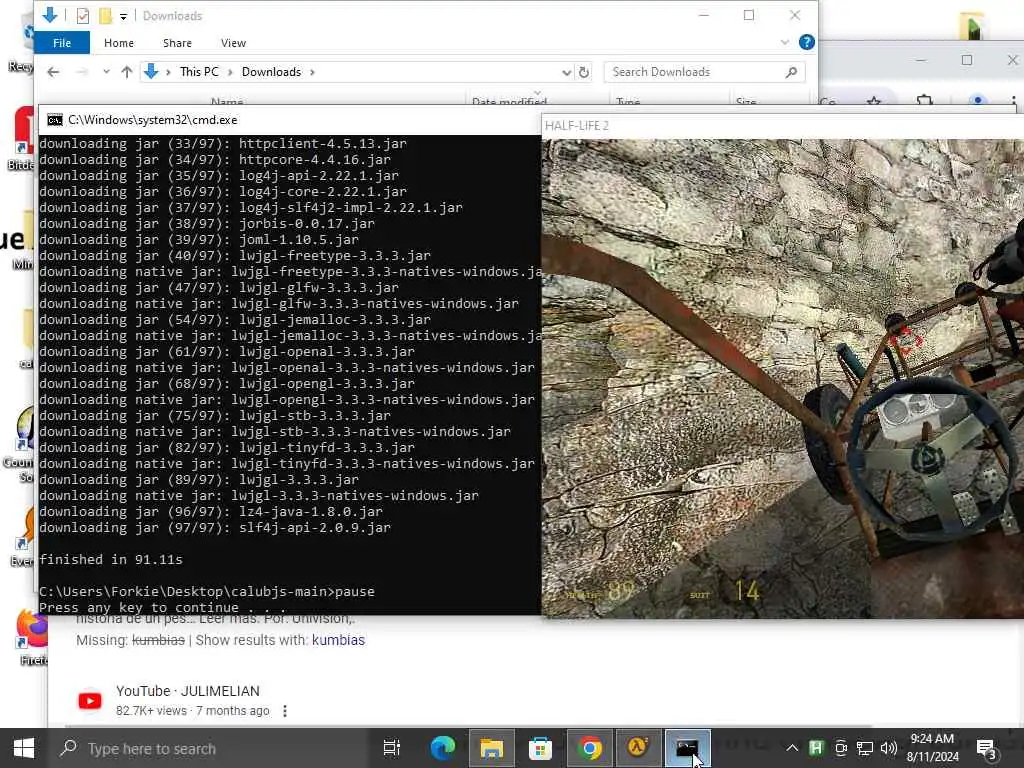Click This PC in address breadcrumb
Image resolution: width=1024 pixels, height=768 pixels.
click(x=199, y=72)
